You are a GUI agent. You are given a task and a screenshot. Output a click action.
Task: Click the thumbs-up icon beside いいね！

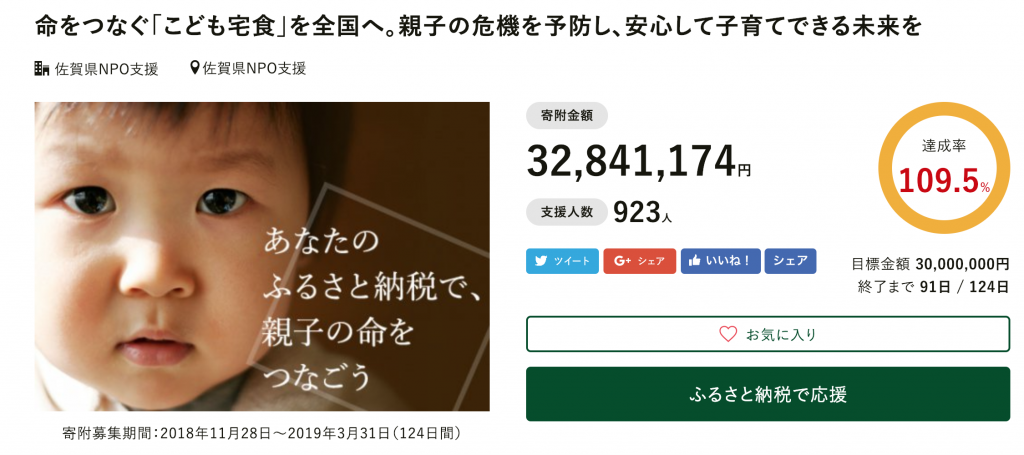(695, 261)
